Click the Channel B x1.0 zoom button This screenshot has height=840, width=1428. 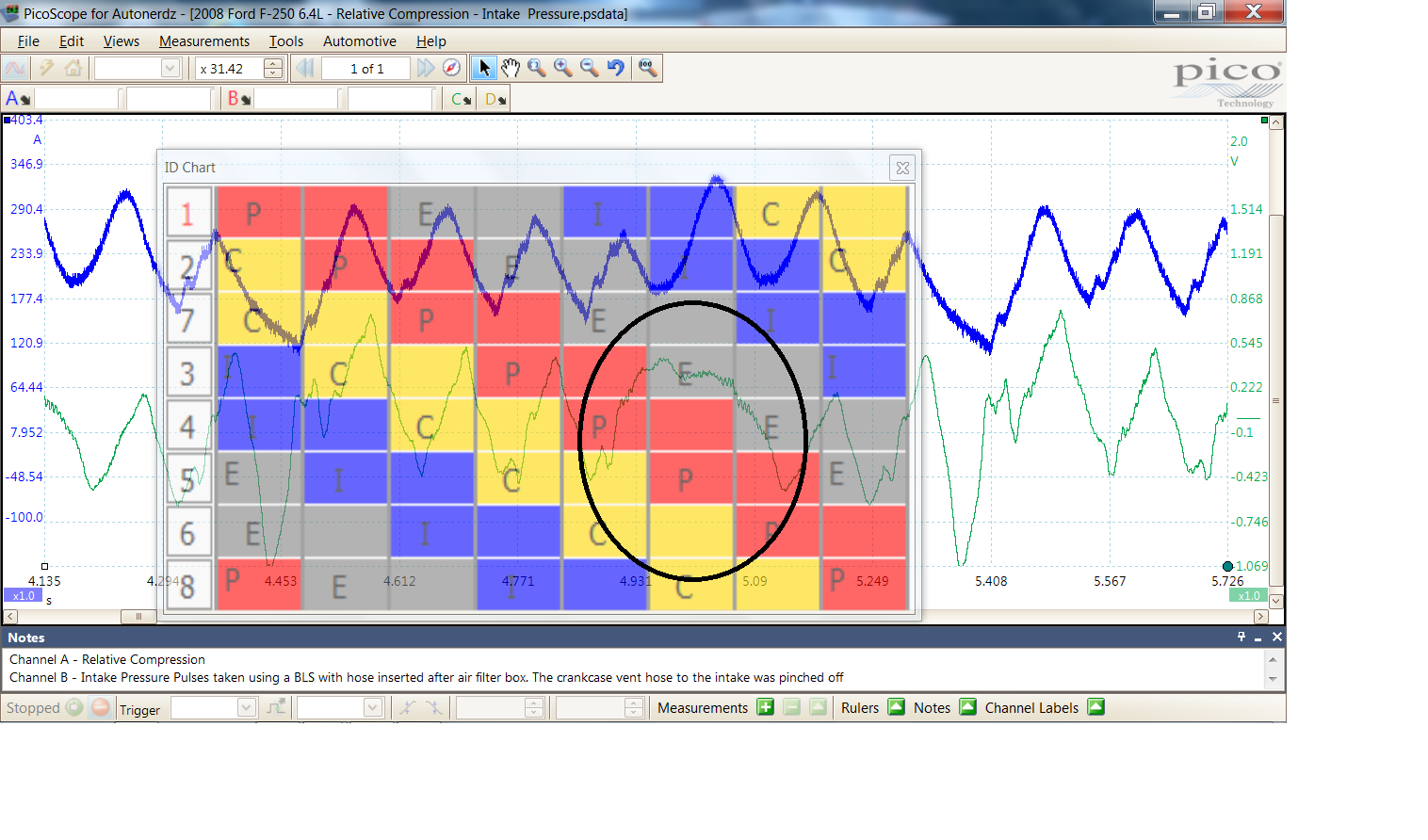tap(1249, 595)
